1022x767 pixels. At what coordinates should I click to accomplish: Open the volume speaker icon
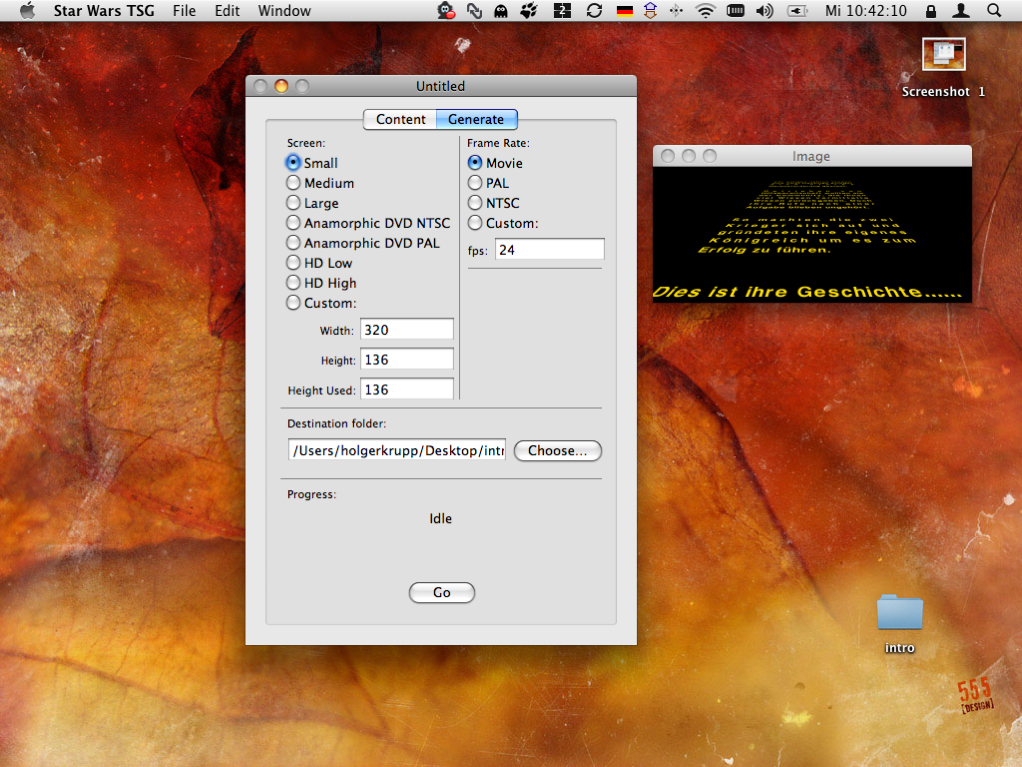point(765,10)
